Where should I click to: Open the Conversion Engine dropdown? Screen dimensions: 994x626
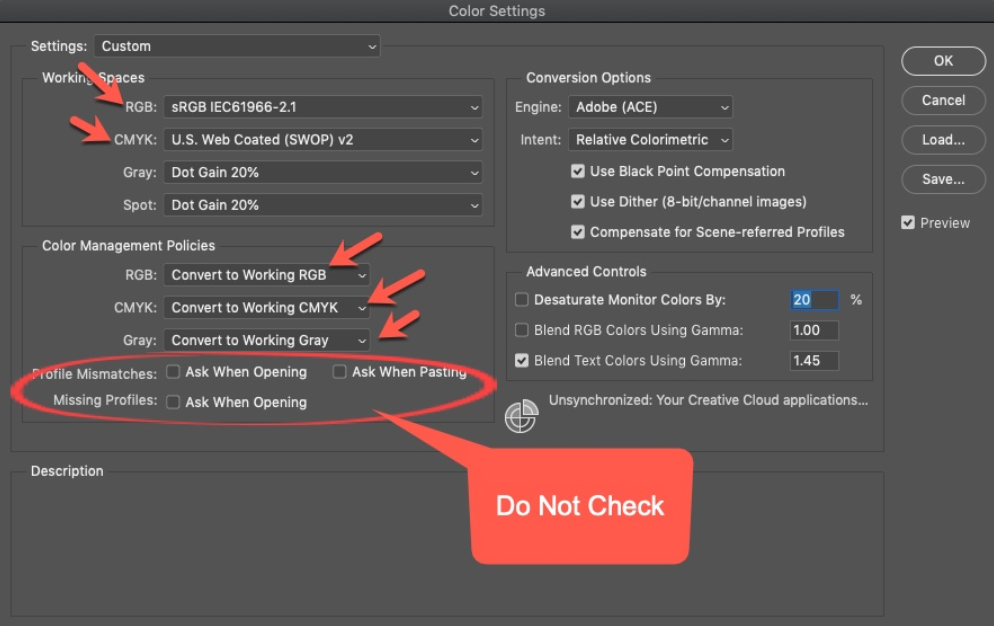(x=650, y=107)
